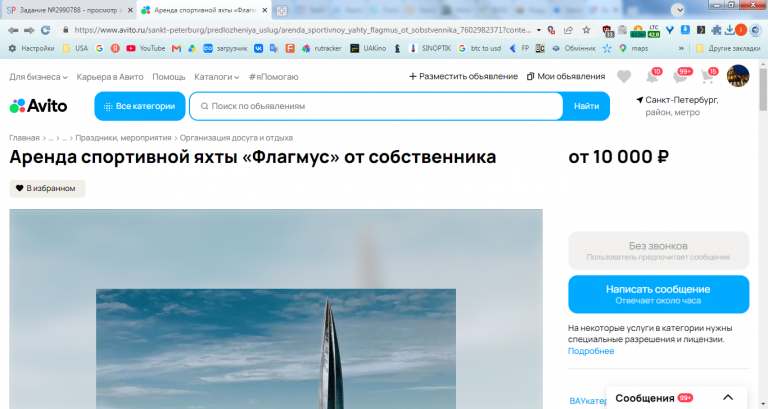This screenshot has width=768, height=409.
Task: Open the VK bookmark icon
Action: [x=258, y=48]
